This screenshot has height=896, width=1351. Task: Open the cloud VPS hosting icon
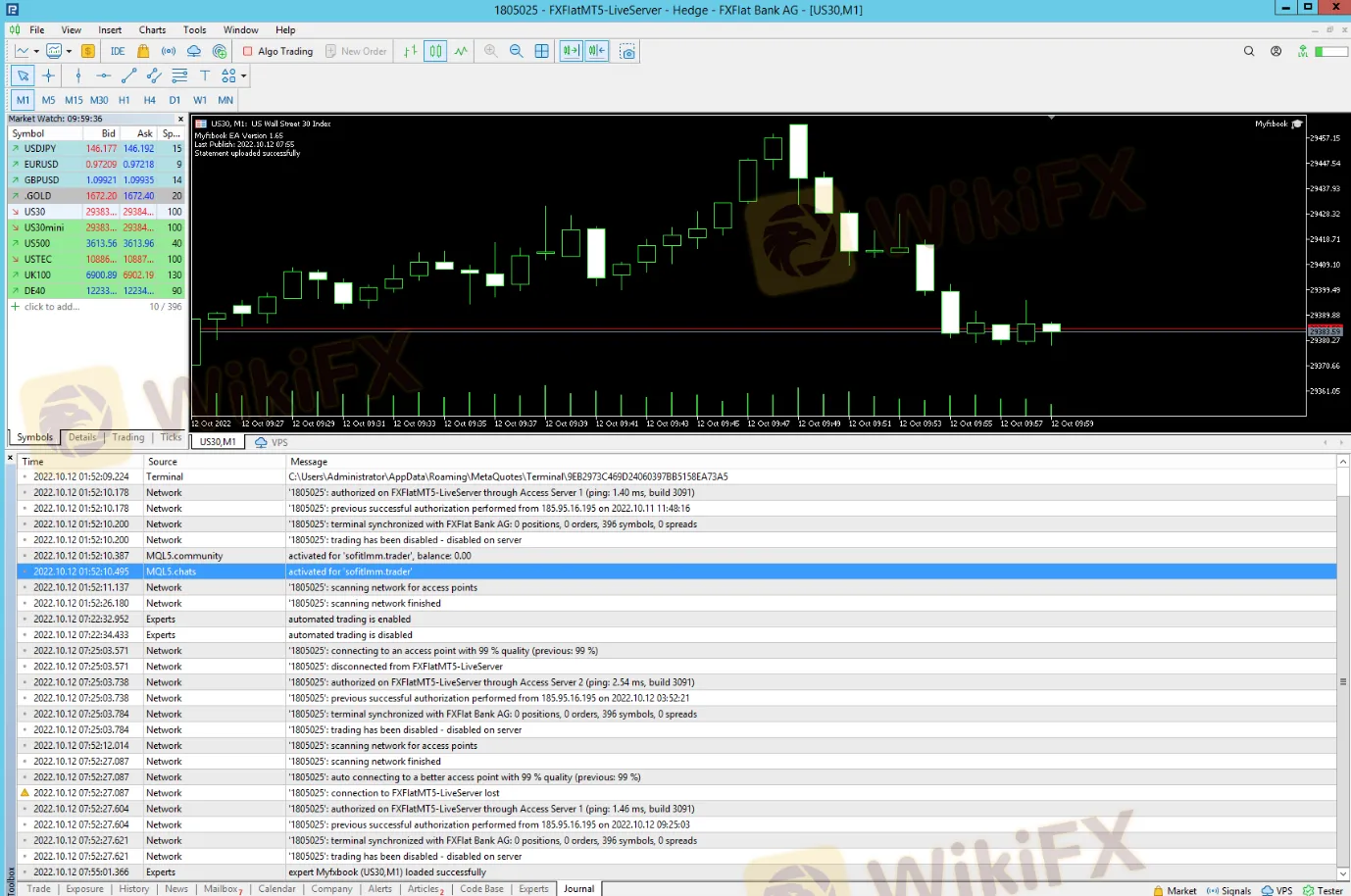(x=194, y=51)
